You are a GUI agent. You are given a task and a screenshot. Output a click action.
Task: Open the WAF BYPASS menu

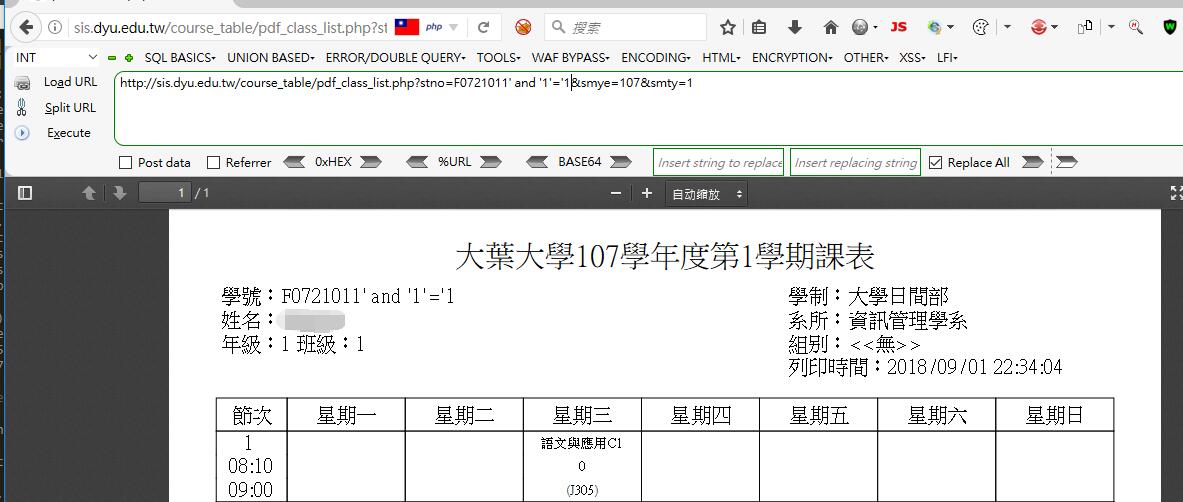[x=571, y=57]
